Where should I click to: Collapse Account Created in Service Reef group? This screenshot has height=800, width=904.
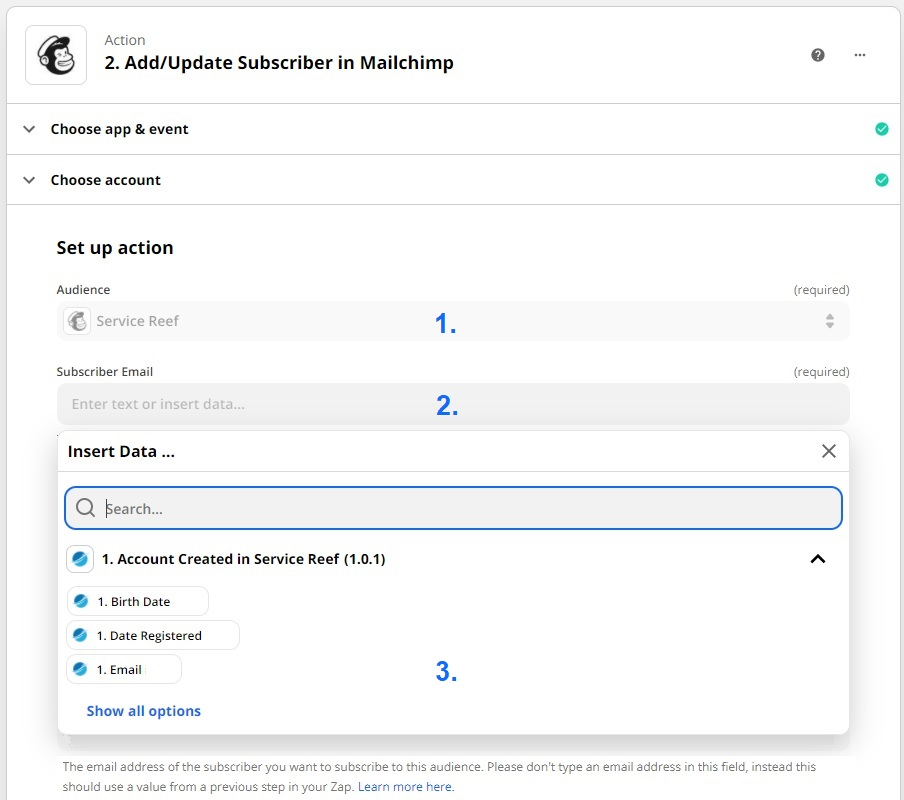[x=818, y=559]
